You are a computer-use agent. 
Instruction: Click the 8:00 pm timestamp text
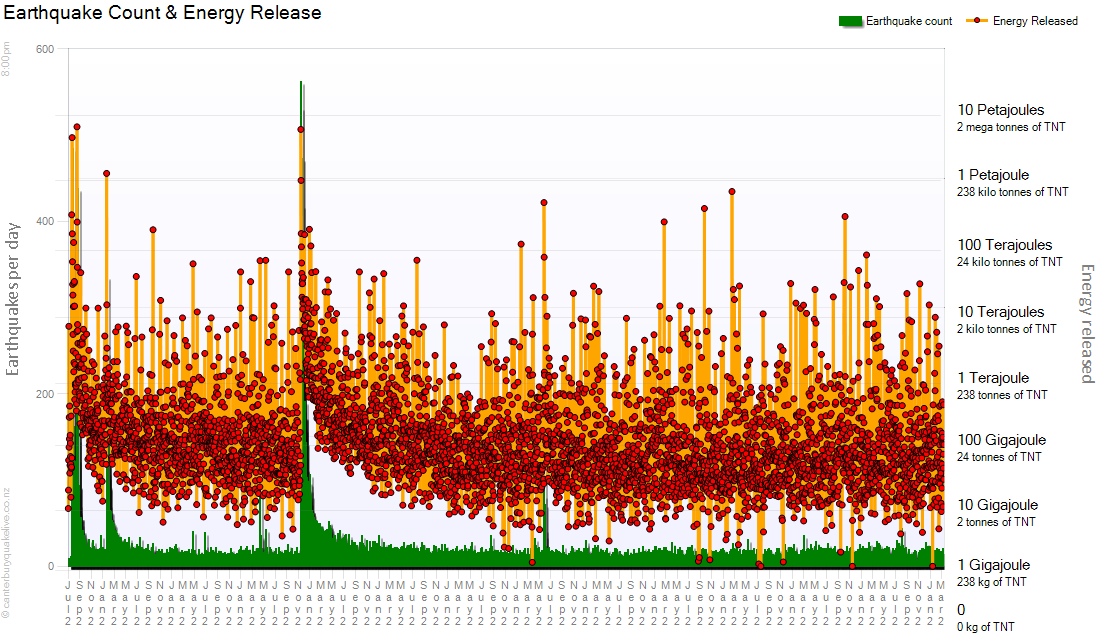(x=7, y=58)
